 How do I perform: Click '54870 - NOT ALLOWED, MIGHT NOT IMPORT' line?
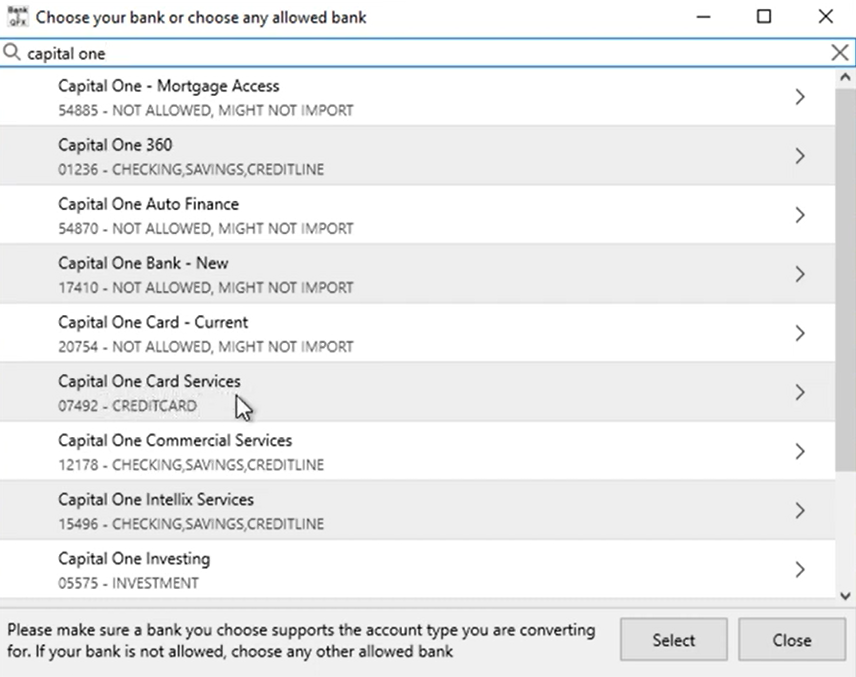pyautogui.click(x=206, y=228)
